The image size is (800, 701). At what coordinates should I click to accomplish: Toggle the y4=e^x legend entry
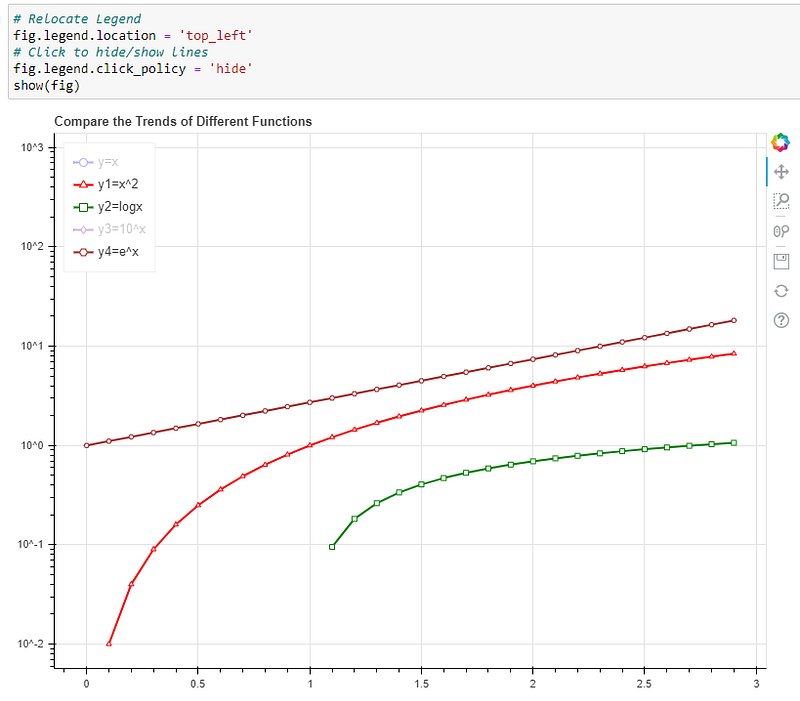coord(106,252)
